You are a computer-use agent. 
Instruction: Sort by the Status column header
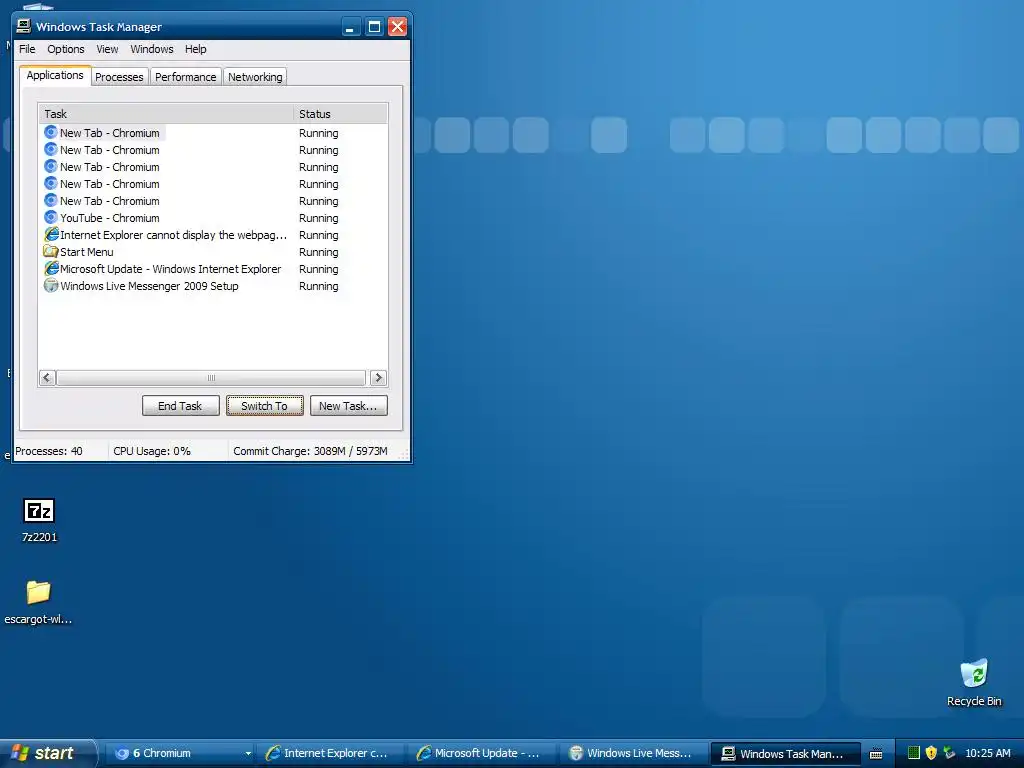pyautogui.click(x=340, y=114)
